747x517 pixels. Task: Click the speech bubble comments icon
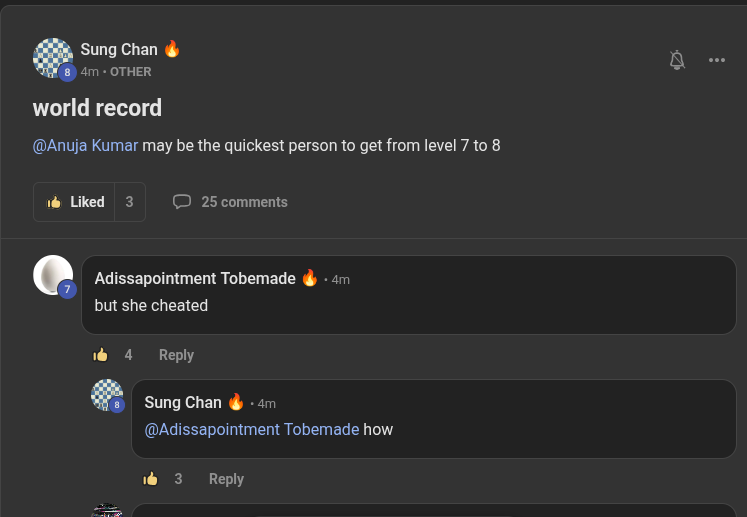[182, 202]
